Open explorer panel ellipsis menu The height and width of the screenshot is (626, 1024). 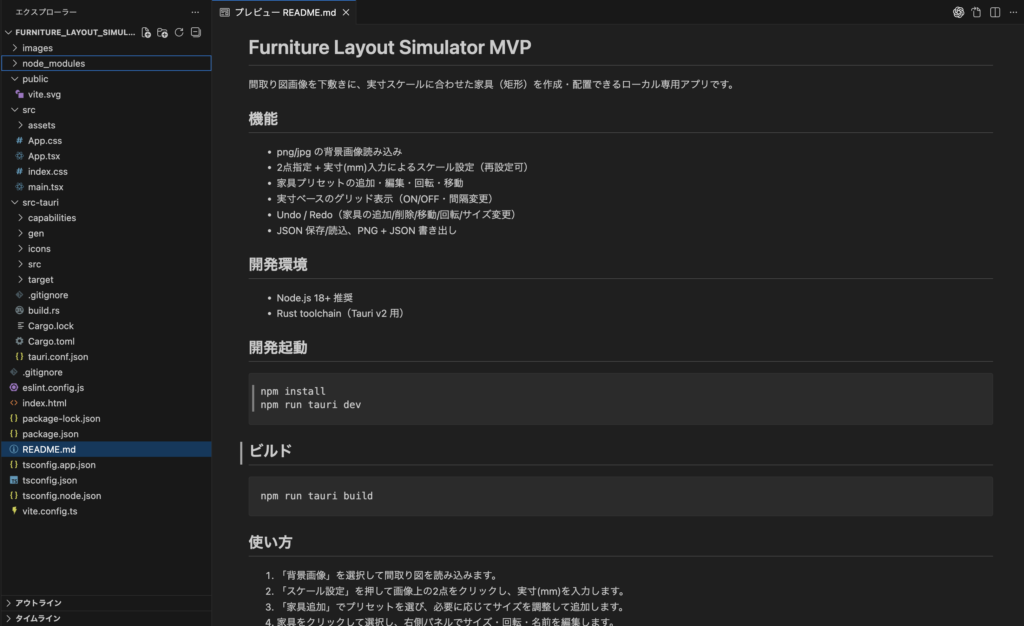(x=195, y=12)
